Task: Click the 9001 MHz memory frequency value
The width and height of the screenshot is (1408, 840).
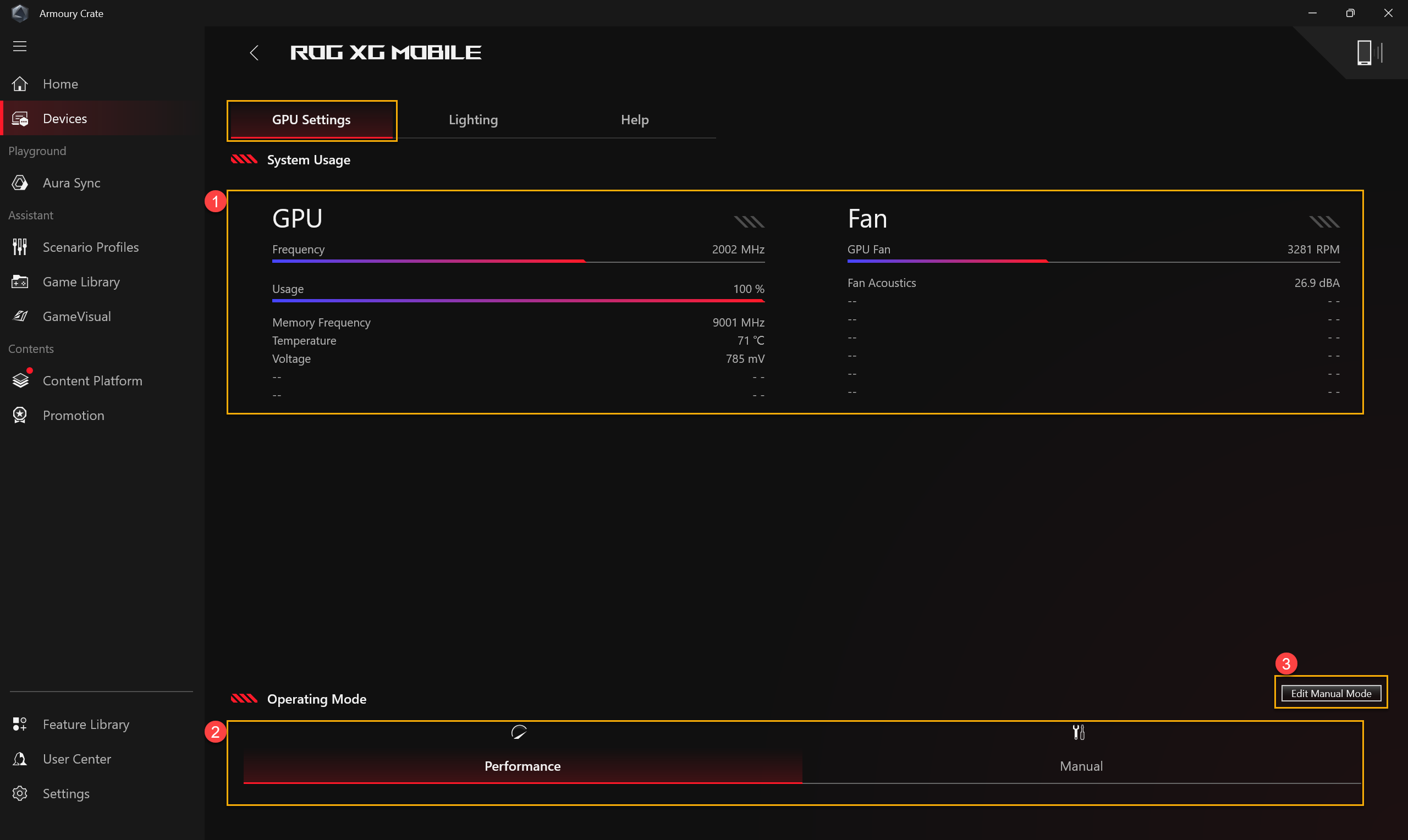Action: pyautogui.click(x=738, y=323)
